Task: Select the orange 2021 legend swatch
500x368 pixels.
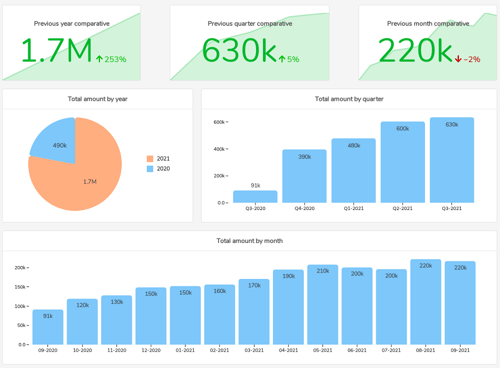Action: click(x=150, y=159)
